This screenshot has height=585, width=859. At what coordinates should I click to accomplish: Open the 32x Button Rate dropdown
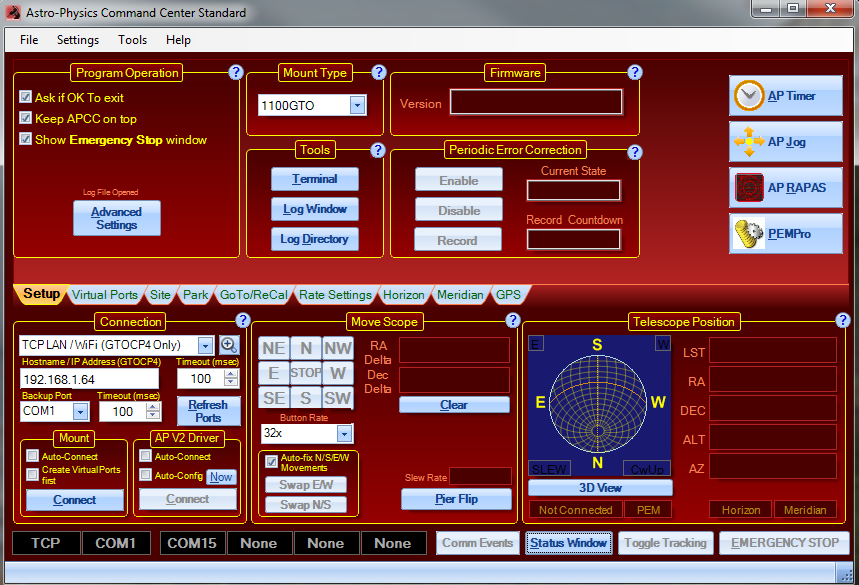point(344,433)
